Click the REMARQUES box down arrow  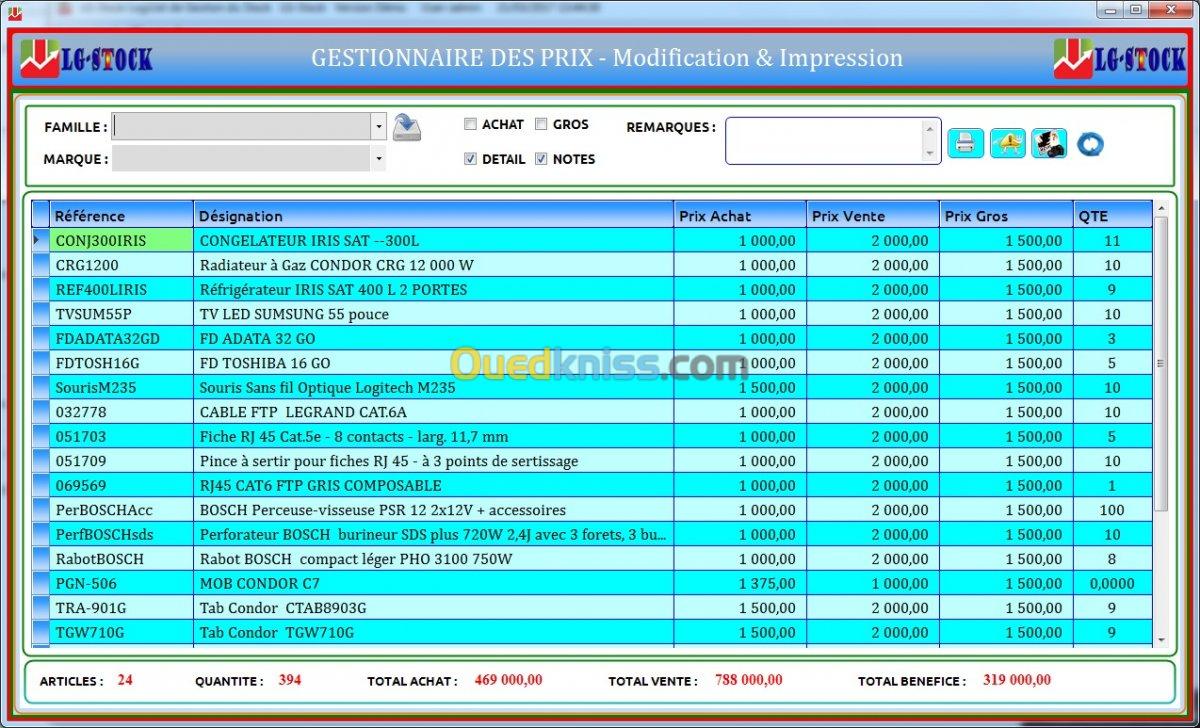tap(931, 153)
